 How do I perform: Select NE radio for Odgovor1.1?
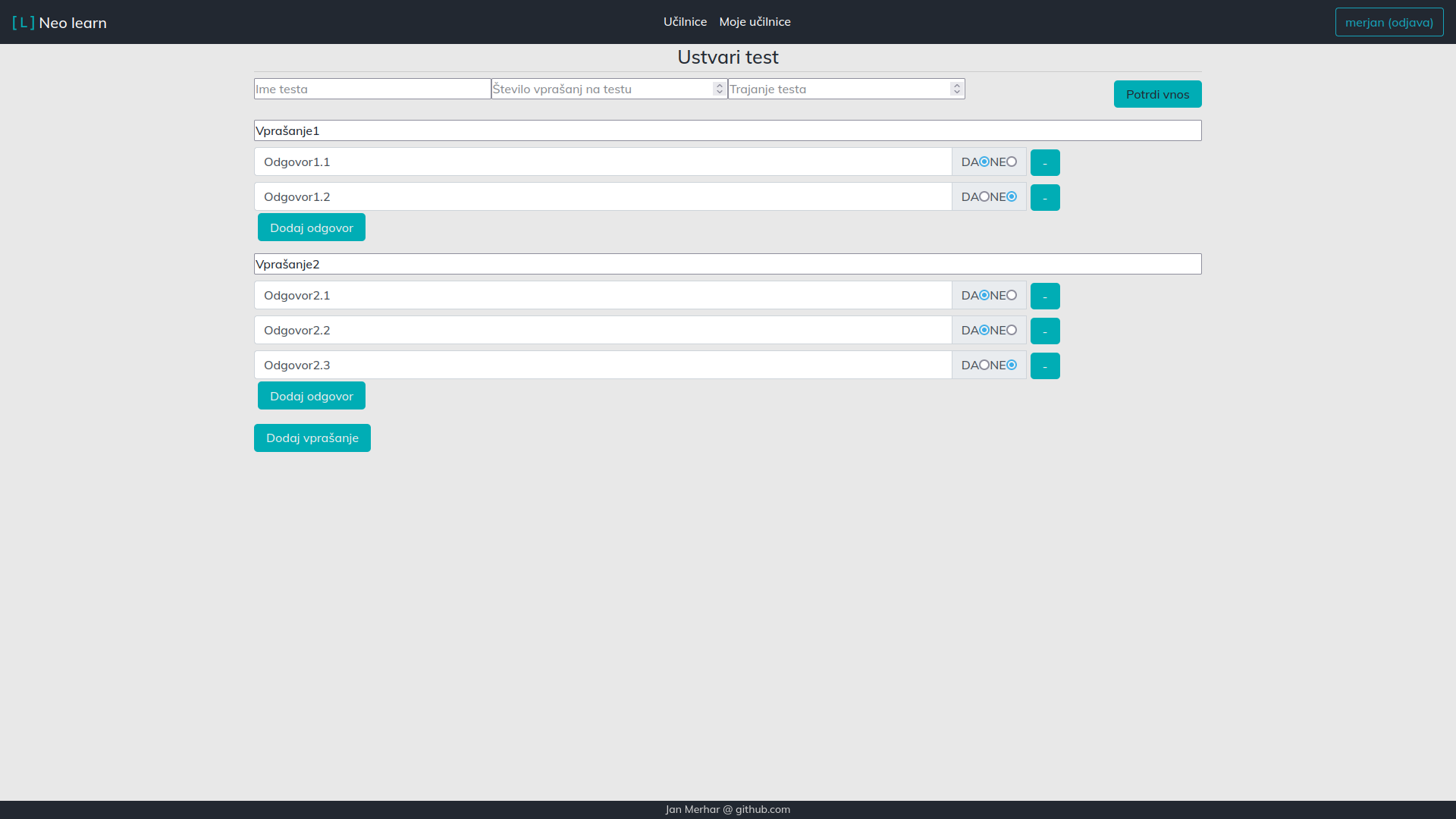1012,162
